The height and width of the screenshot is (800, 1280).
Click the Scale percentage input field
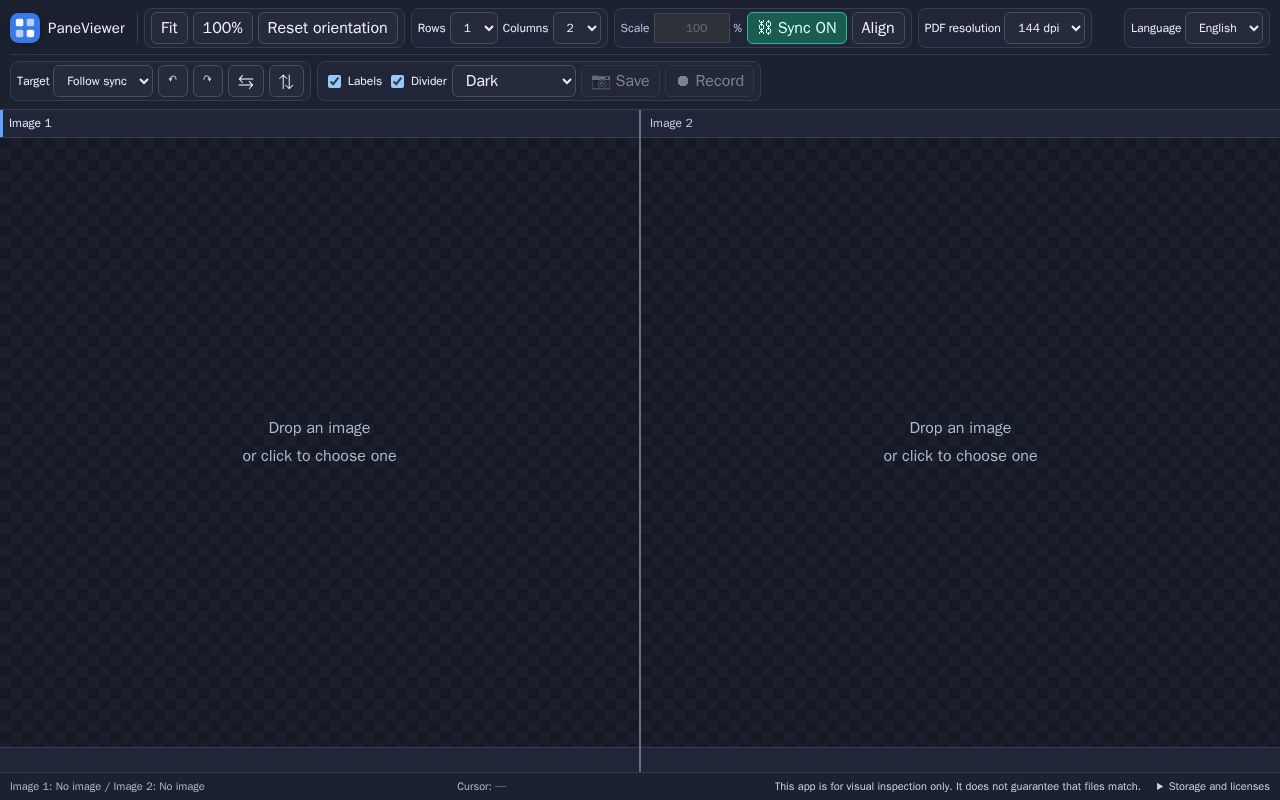click(x=692, y=28)
